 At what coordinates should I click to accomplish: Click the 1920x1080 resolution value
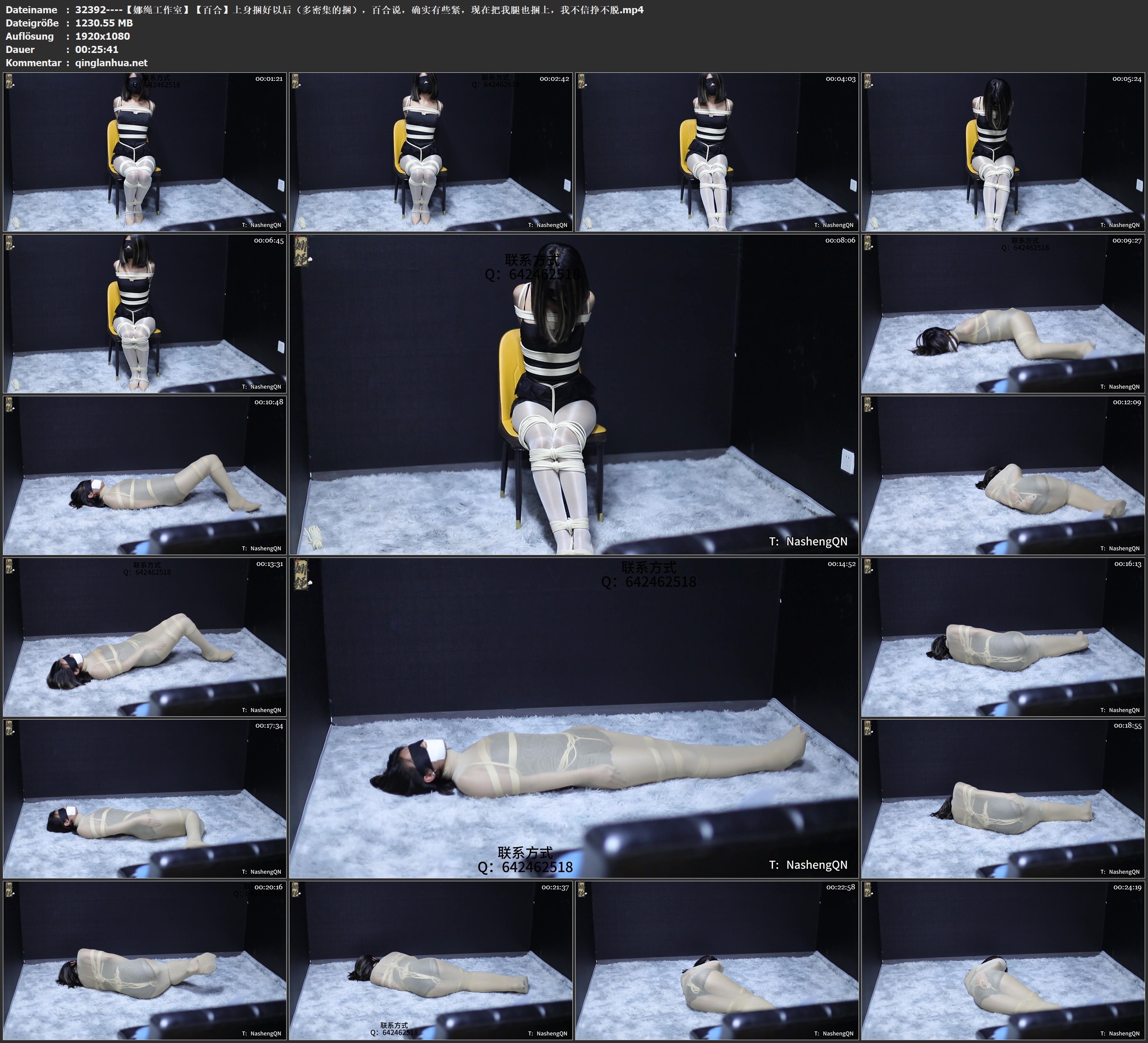(103, 36)
